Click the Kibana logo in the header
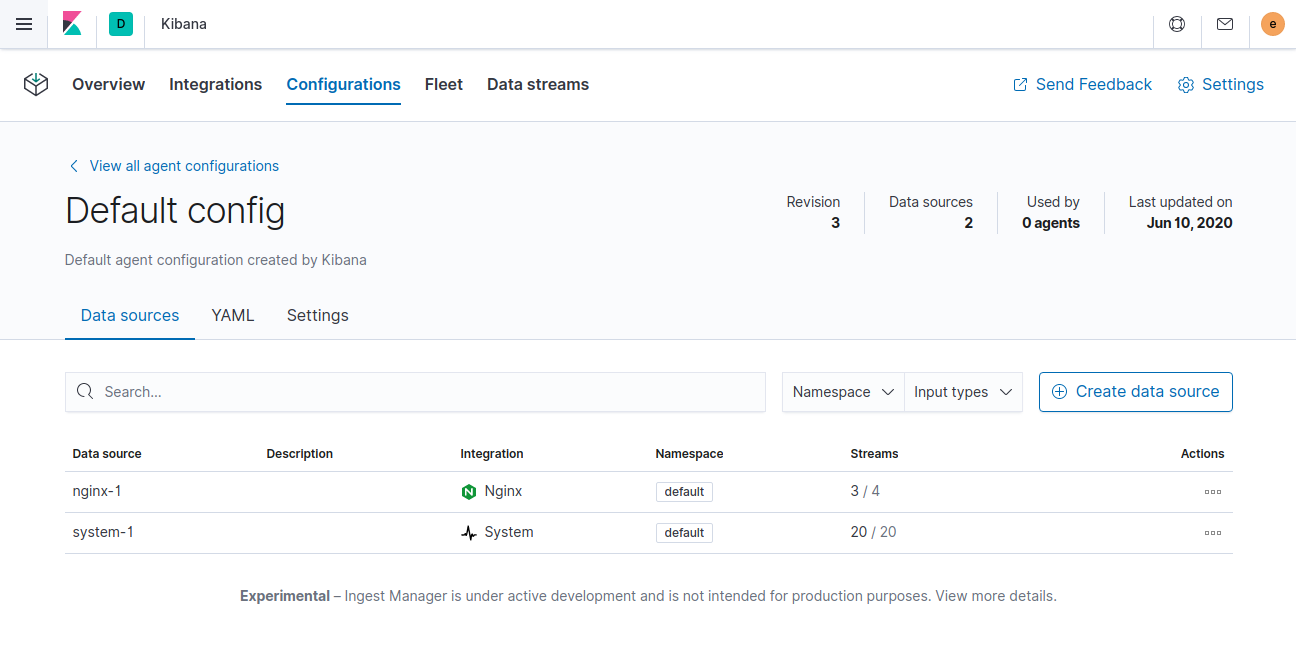Image resolution: width=1296 pixels, height=645 pixels. (71, 23)
